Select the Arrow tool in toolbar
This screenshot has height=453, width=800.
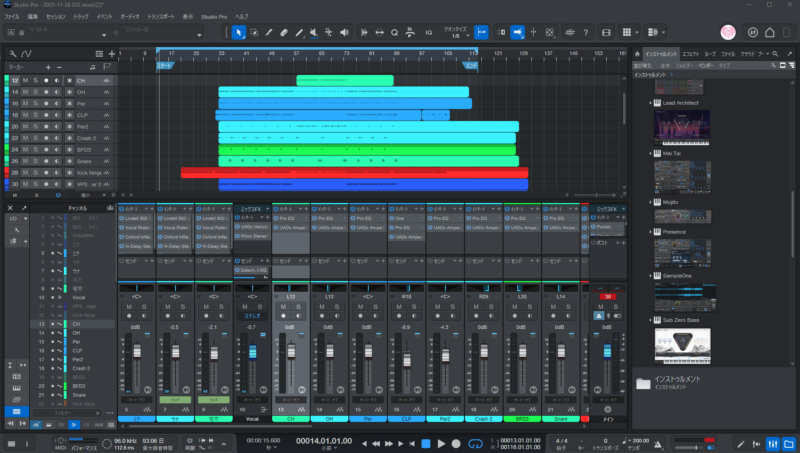click(x=240, y=32)
